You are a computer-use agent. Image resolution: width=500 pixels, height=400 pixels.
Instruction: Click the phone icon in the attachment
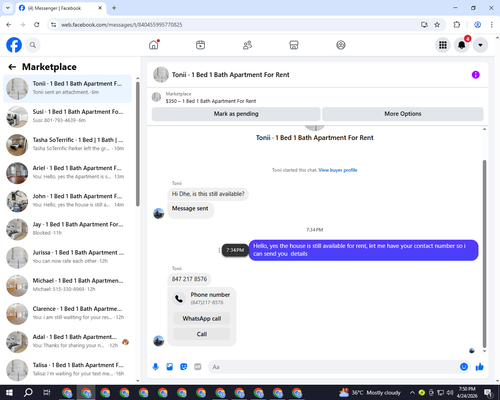[x=179, y=298]
